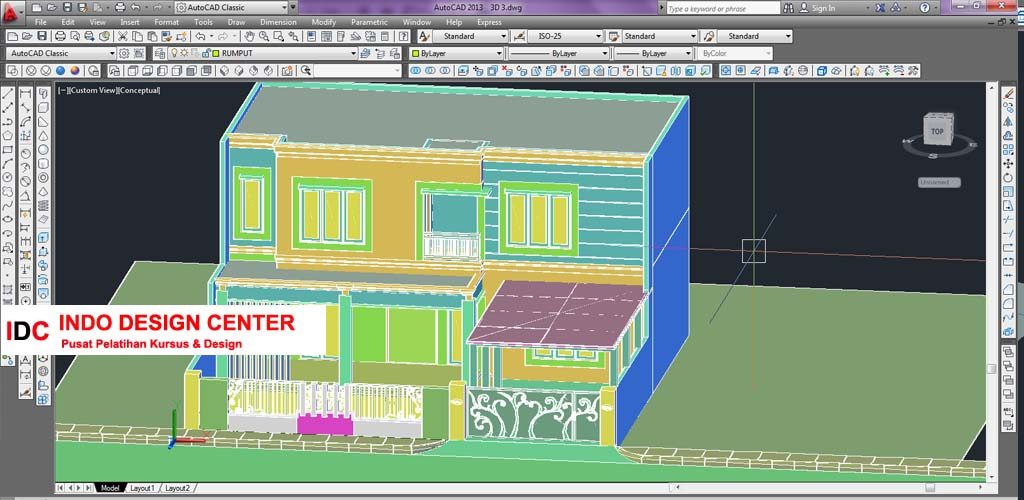
Task: Open the ISO-25 dimension style dropdown
Action: tap(598, 37)
